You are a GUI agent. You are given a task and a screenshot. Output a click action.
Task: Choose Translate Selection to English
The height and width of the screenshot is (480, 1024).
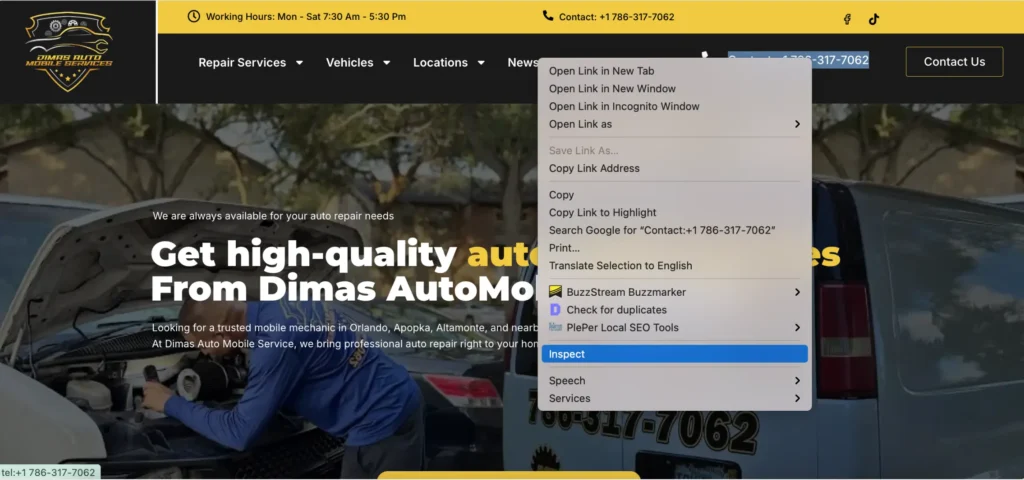point(675,265)
